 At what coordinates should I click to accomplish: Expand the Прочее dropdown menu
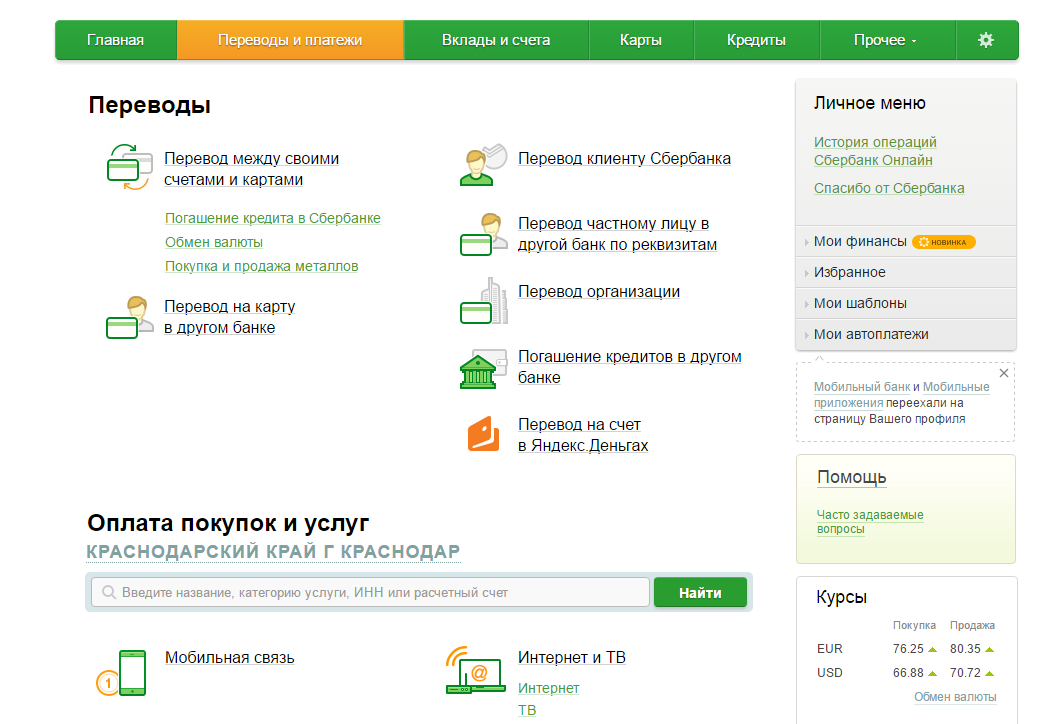tap(887, 40)
